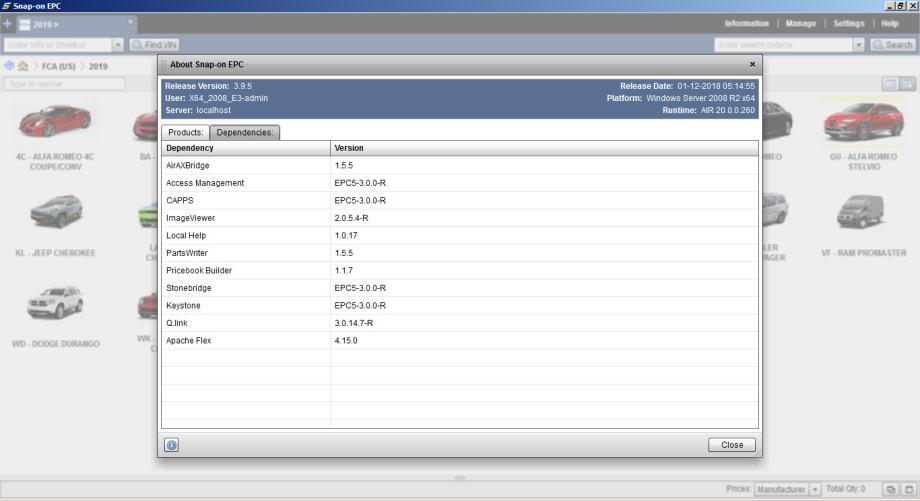Click the Search button
This screenshot has width=920, height=501.
tap(892, 45)
